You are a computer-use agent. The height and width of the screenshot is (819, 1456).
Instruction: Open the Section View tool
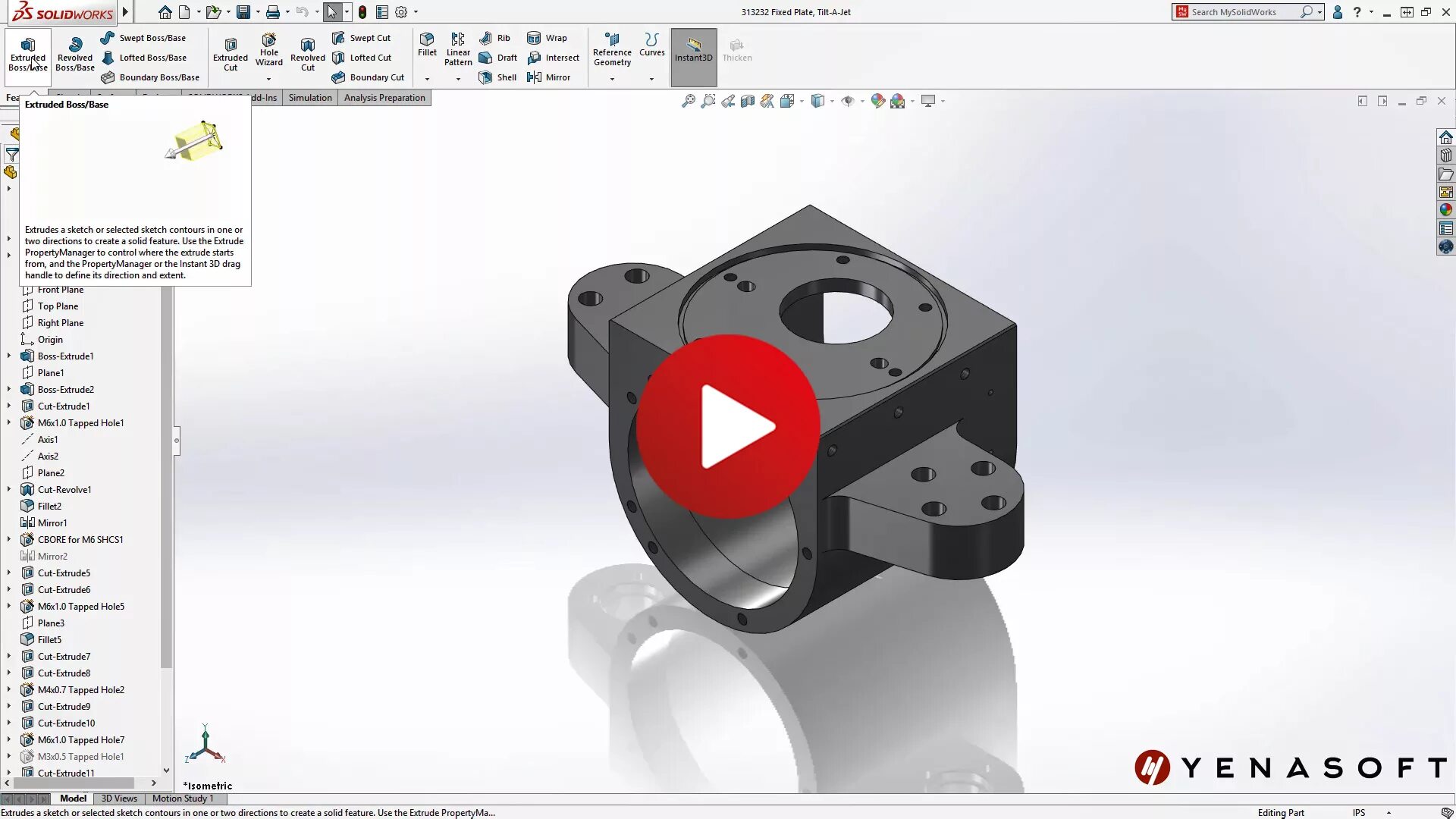coord(748,101)
